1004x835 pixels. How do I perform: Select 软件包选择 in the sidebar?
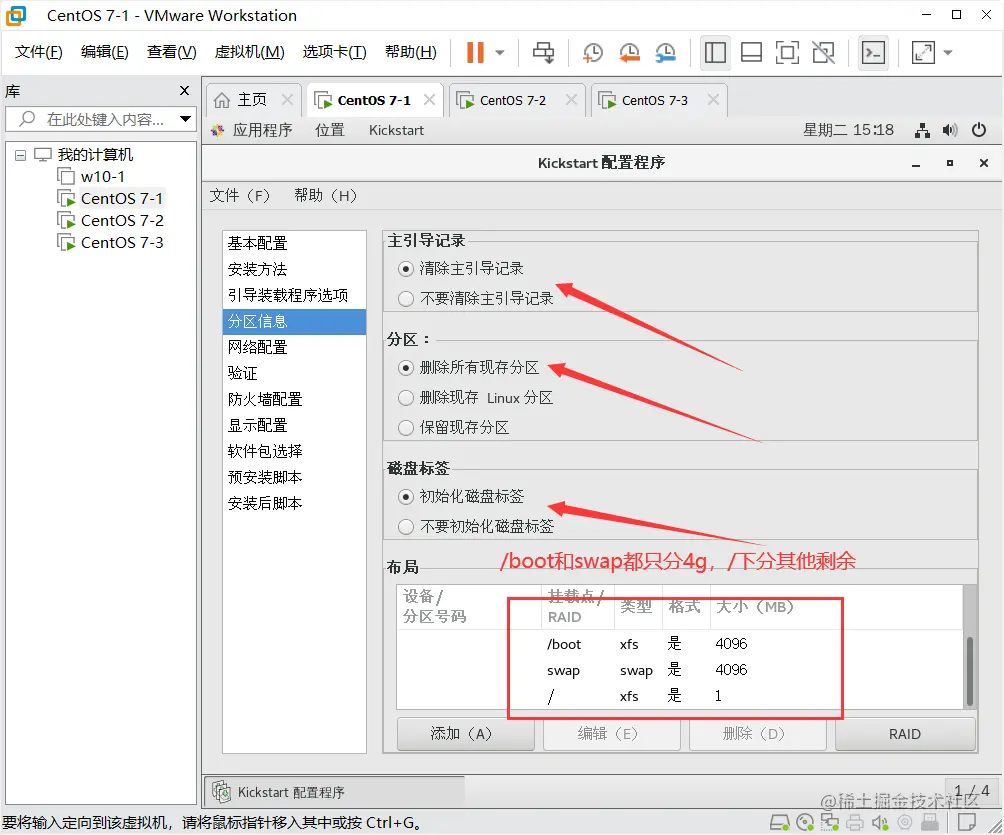coord(295,451)
